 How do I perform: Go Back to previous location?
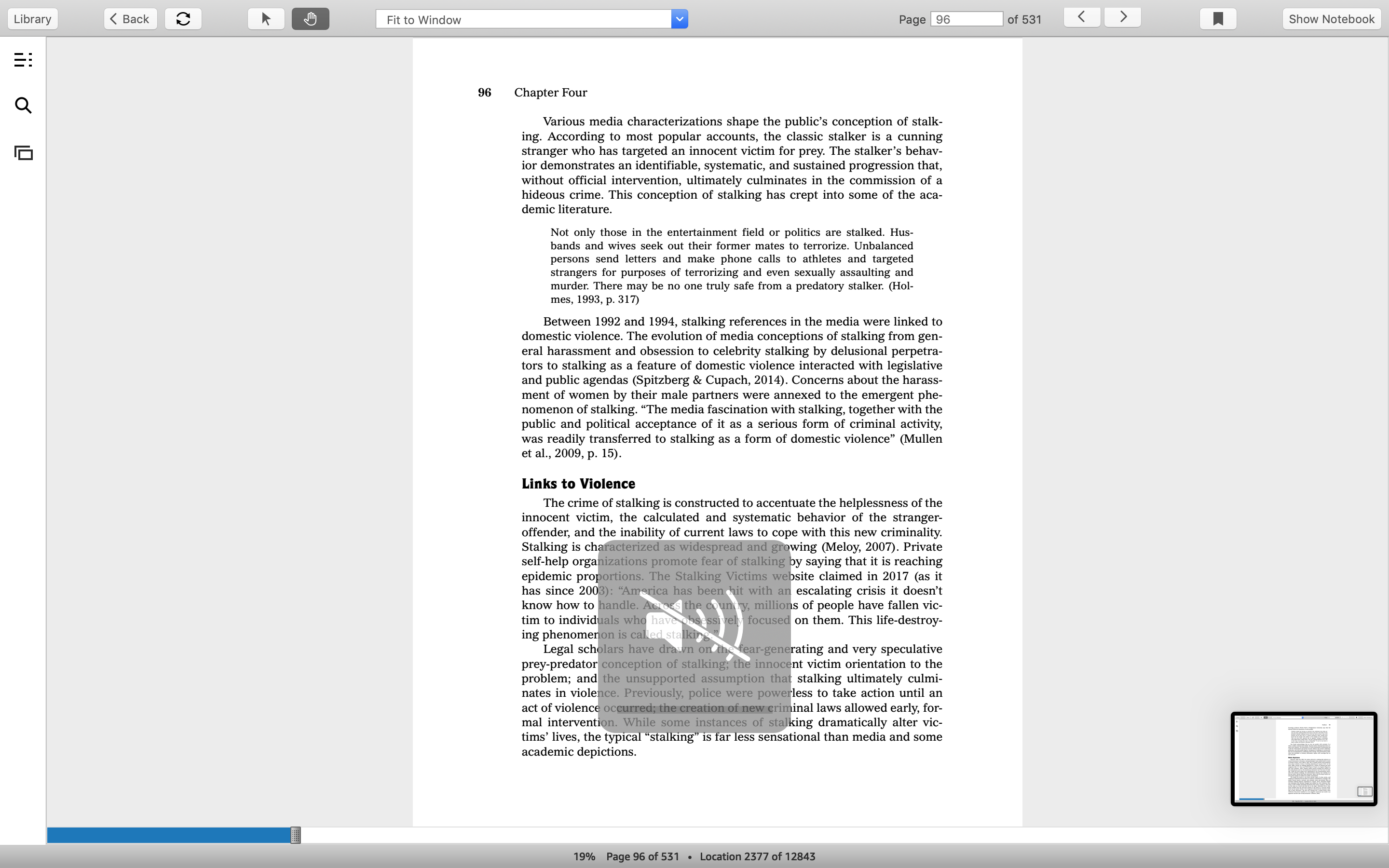(x=130, y=19)
